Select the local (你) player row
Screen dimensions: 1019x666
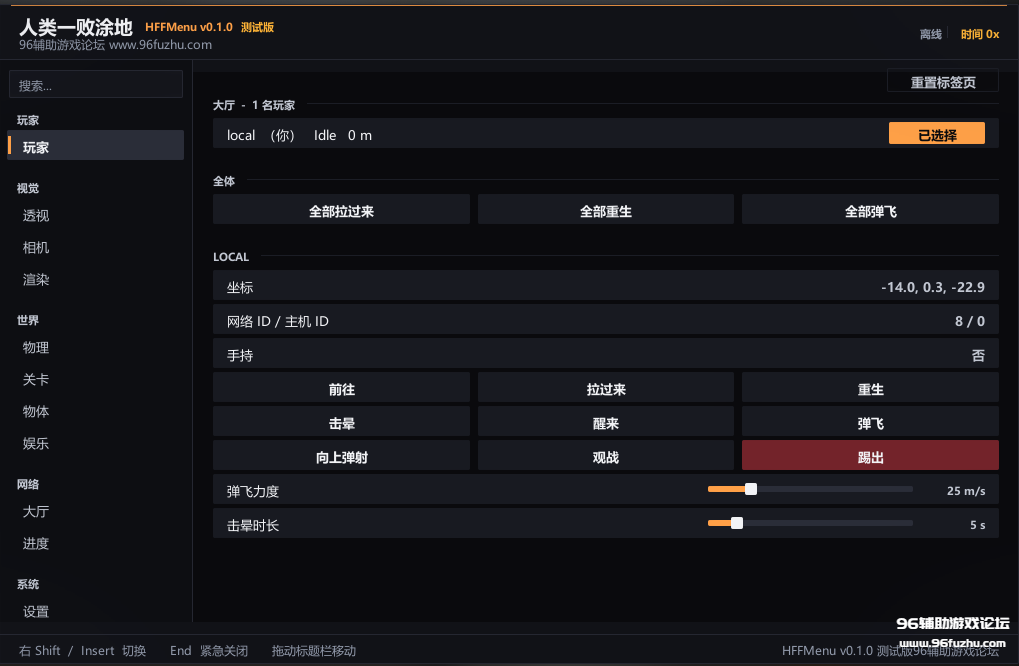(x=606, y=134)
